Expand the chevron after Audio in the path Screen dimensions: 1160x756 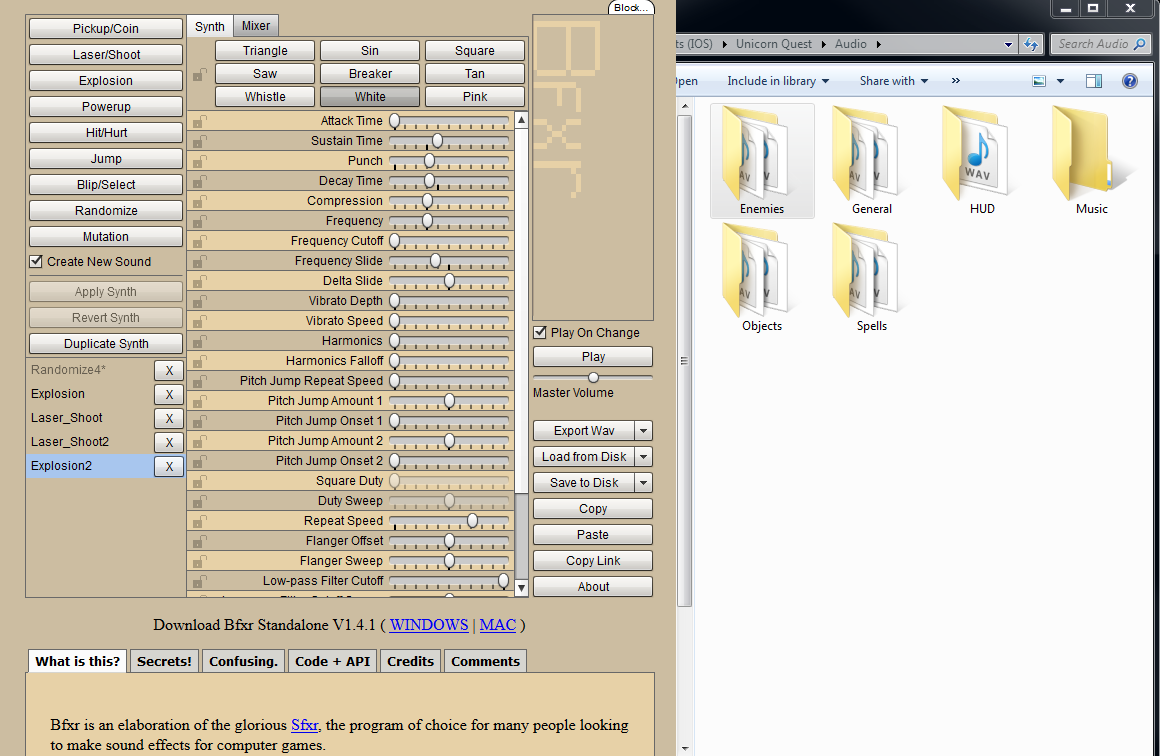[x=878, y=44]
